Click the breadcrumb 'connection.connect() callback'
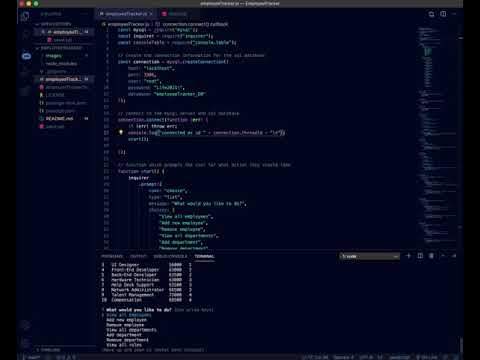This screenshot has height=360, width=480. pos(195,24)
